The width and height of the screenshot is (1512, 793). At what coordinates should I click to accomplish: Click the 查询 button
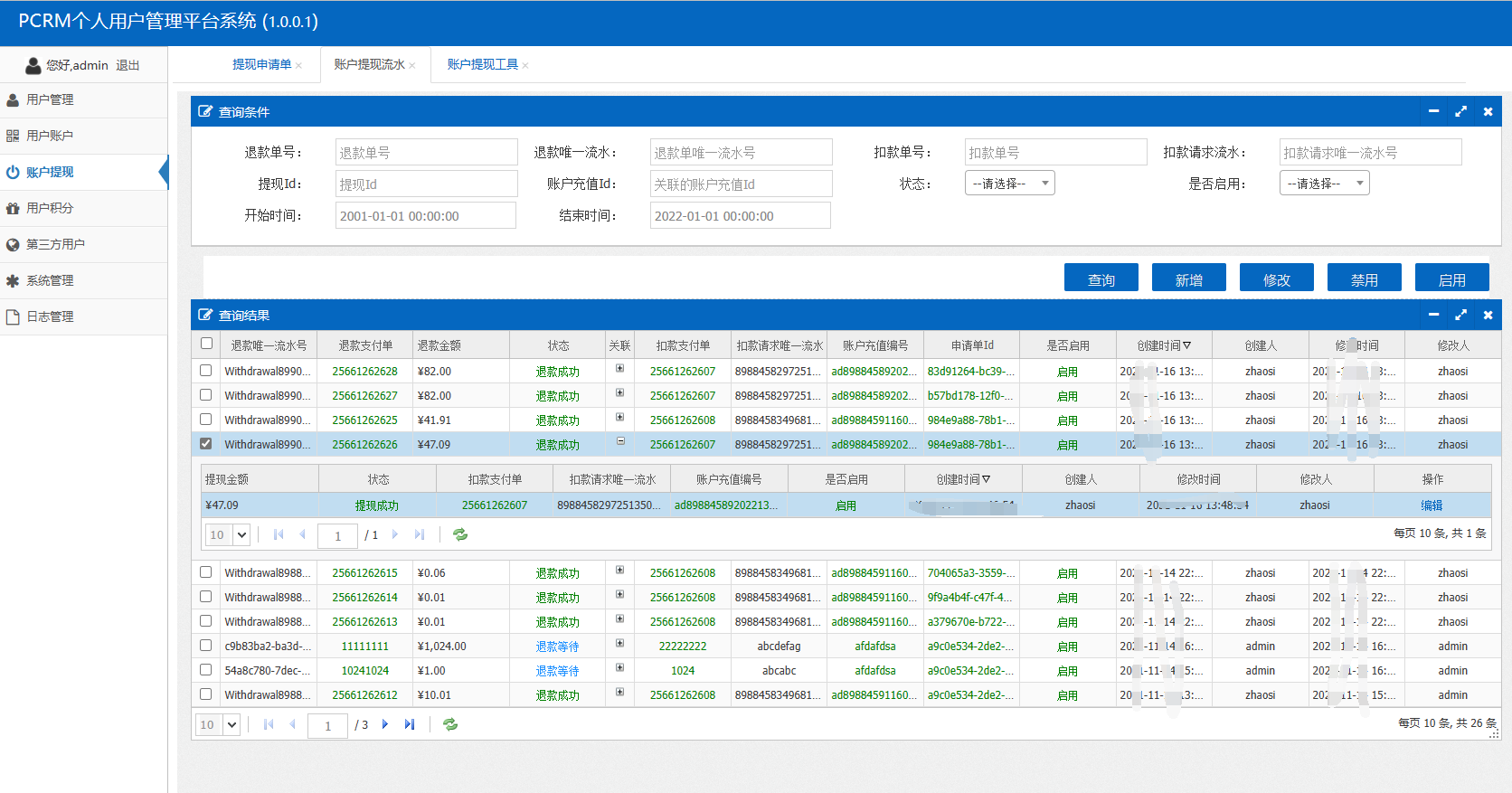[x=1101, y=279]
